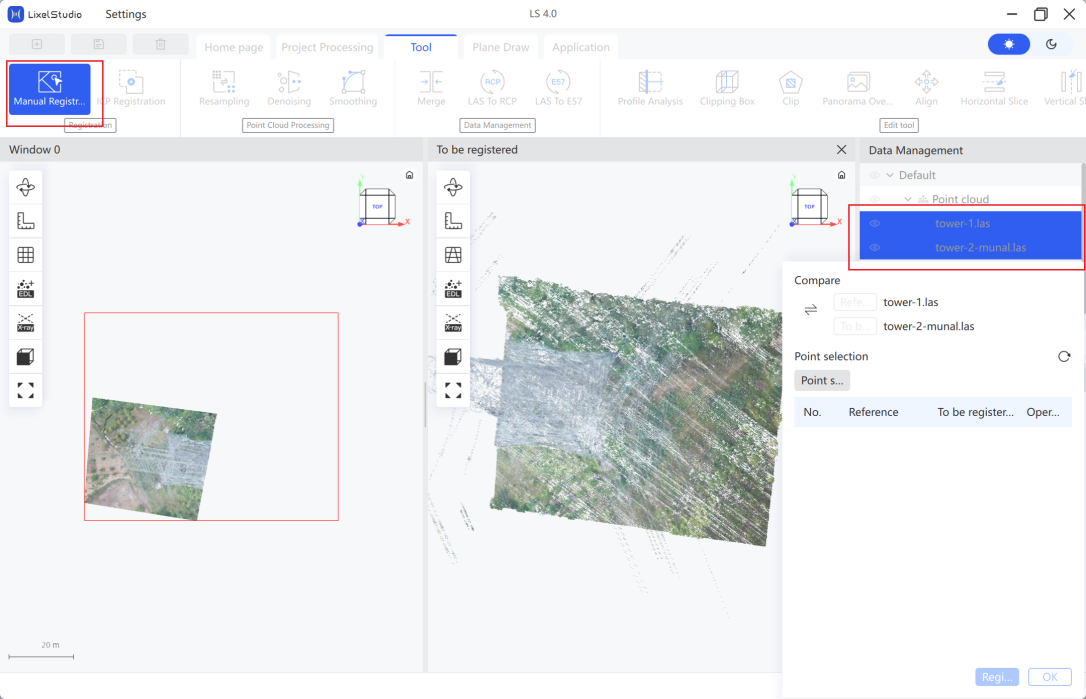Open the Application tab
Viewport: 1086px width, 699px height.
tap(581, 47)
